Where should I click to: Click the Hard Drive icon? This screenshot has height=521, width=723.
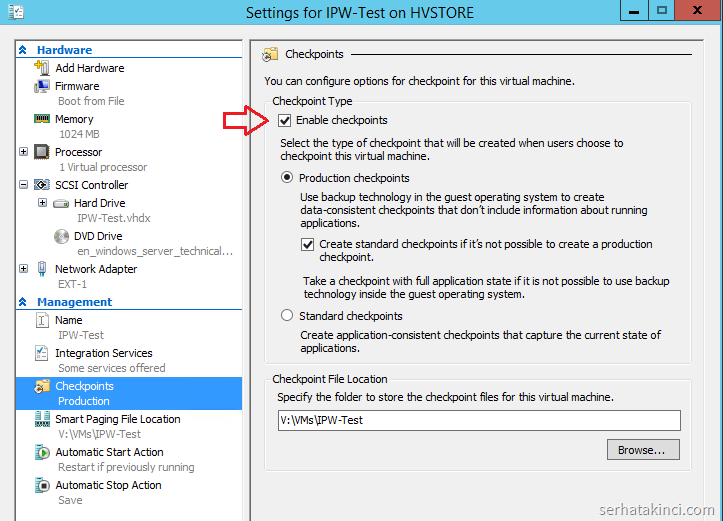61,203
